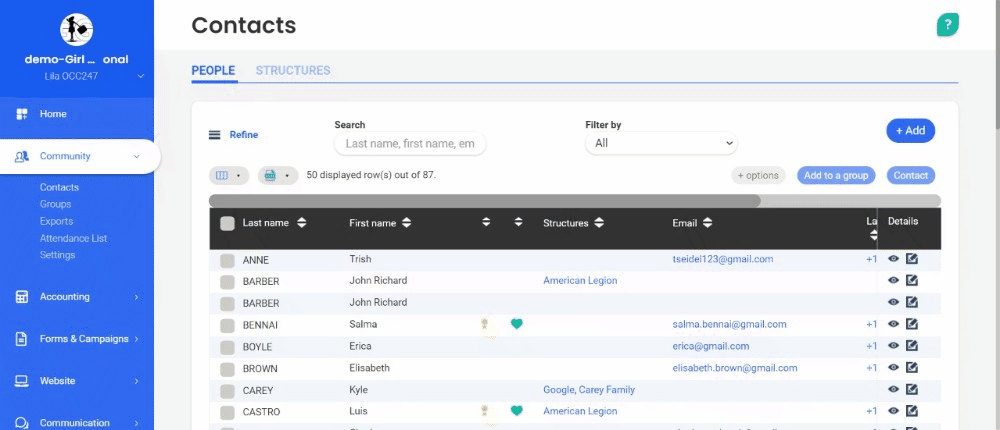
Task: Click the Community people icon
Action: click(22, 156)
